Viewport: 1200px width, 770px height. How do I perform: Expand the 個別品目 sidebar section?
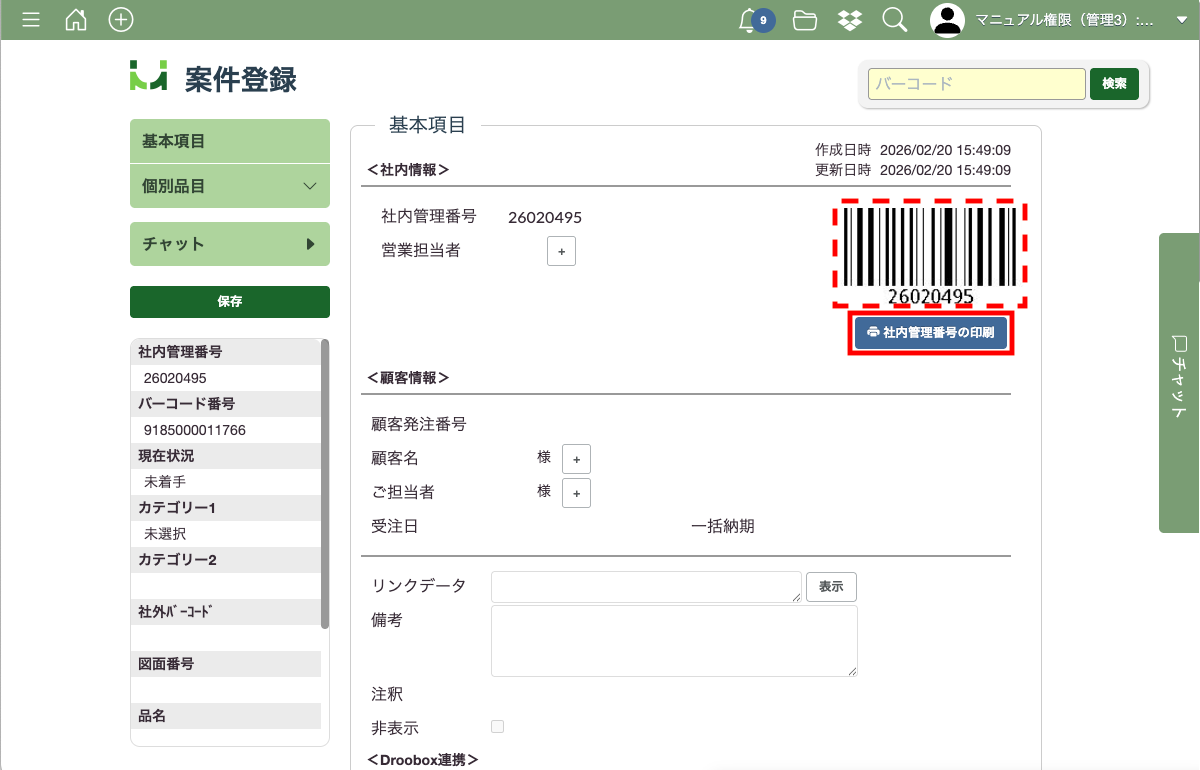(x=309, y=187)
